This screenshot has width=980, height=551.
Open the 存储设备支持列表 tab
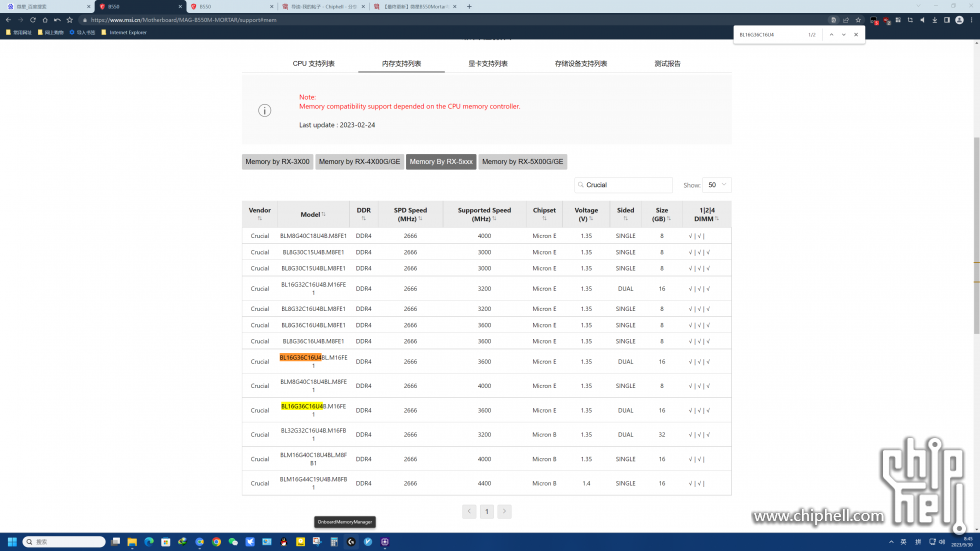[581, 64]
